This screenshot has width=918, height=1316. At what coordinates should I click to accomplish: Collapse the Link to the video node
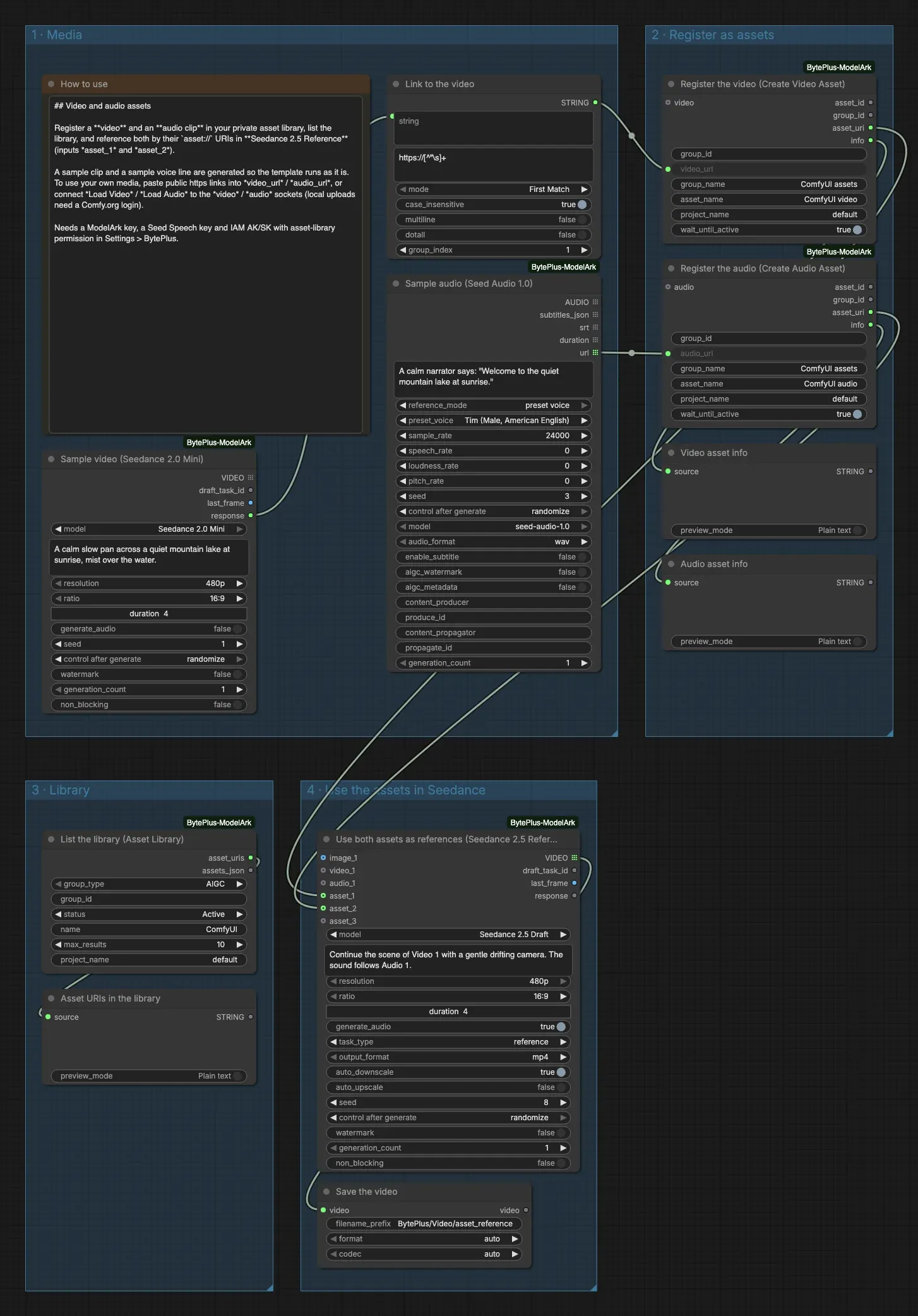pyautogui.click(x=396, y=84)
